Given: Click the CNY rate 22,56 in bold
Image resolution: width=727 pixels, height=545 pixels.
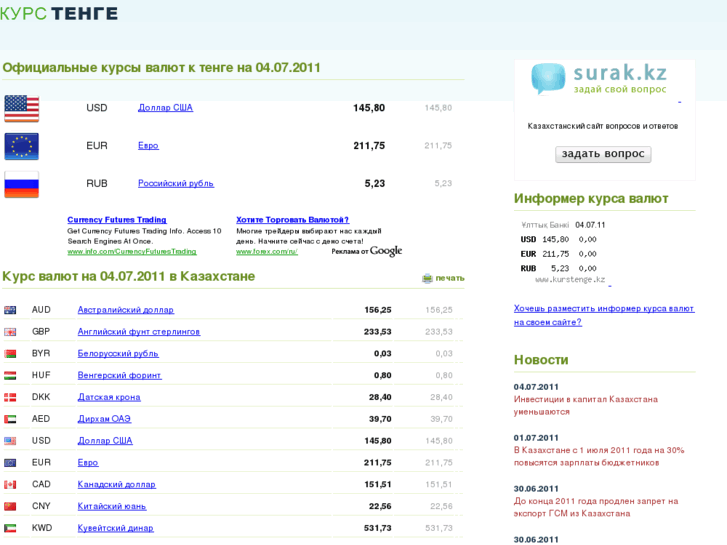Looking at the screenshot, I should [x=380, y=506].
